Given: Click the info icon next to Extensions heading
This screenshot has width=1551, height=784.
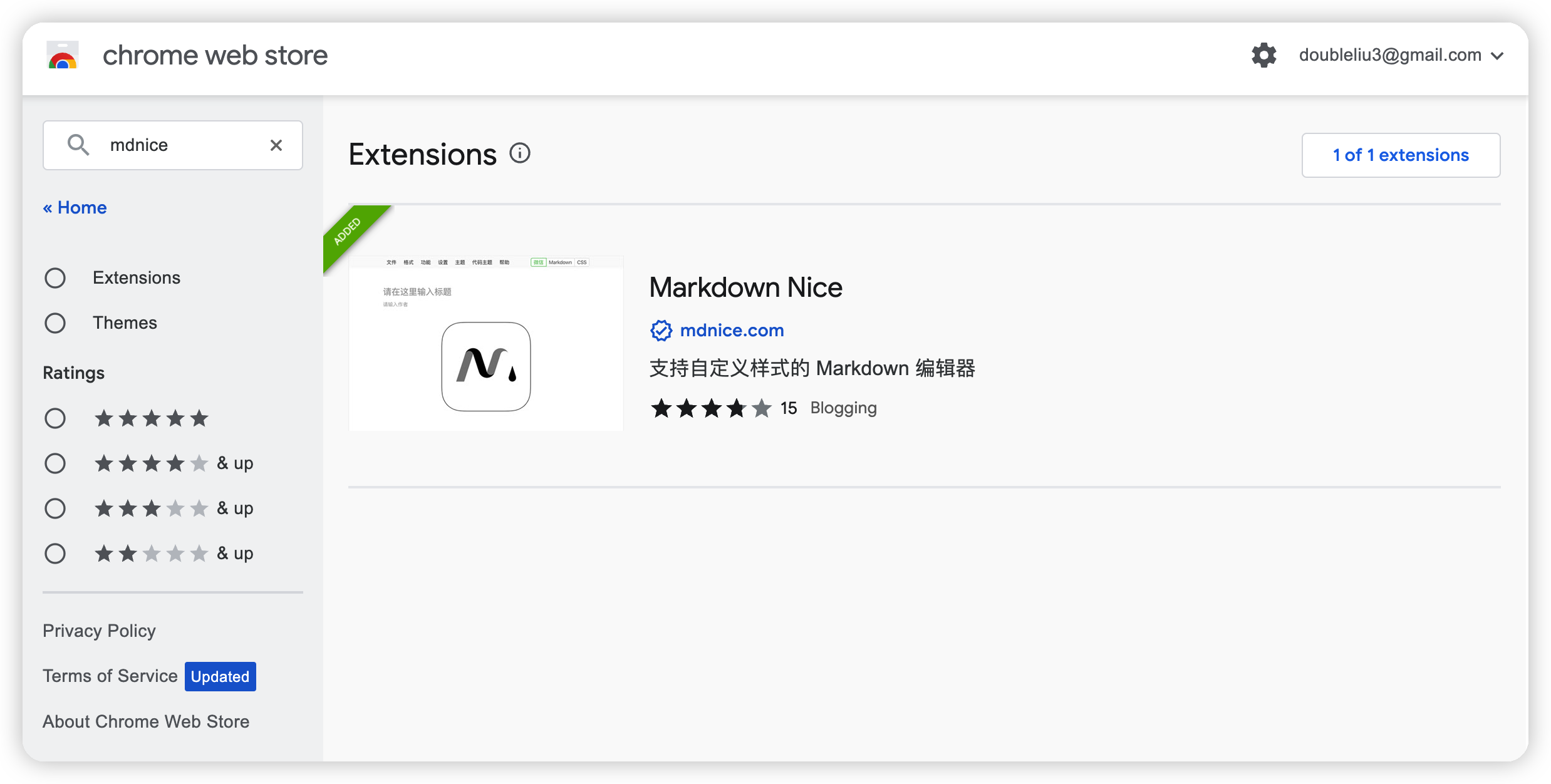Looking at the screenshot, I should point(519,153).
